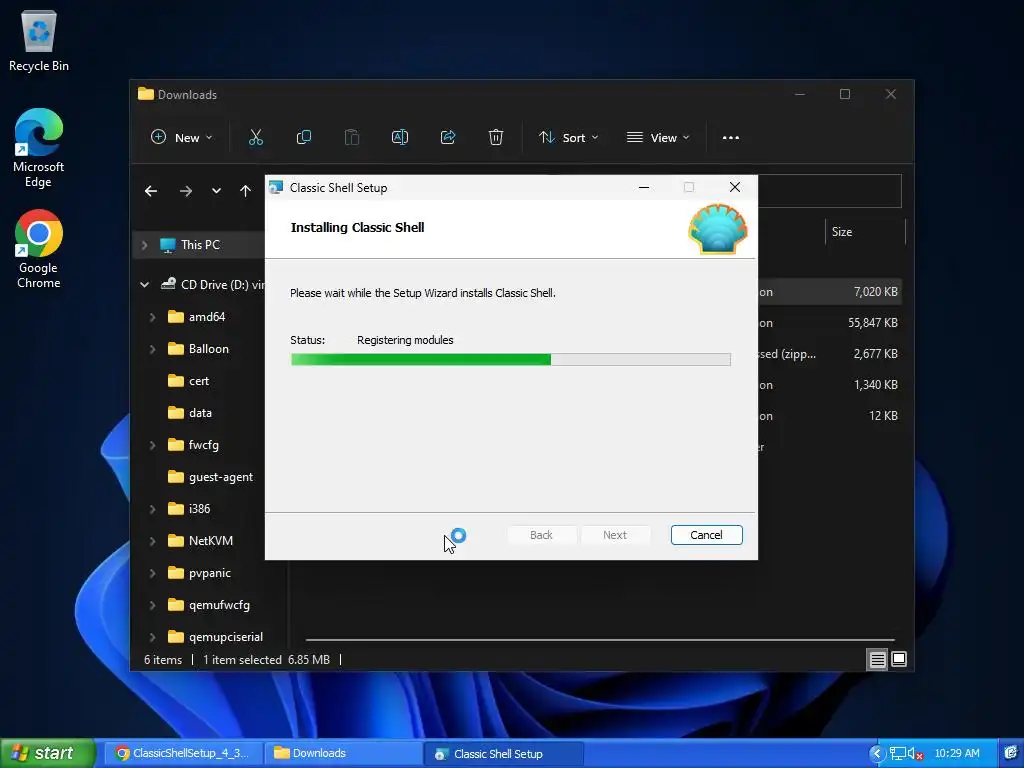Expand the pvpanic folder chevron
This screenshot has height=768, width=1024.
point(152,573)
